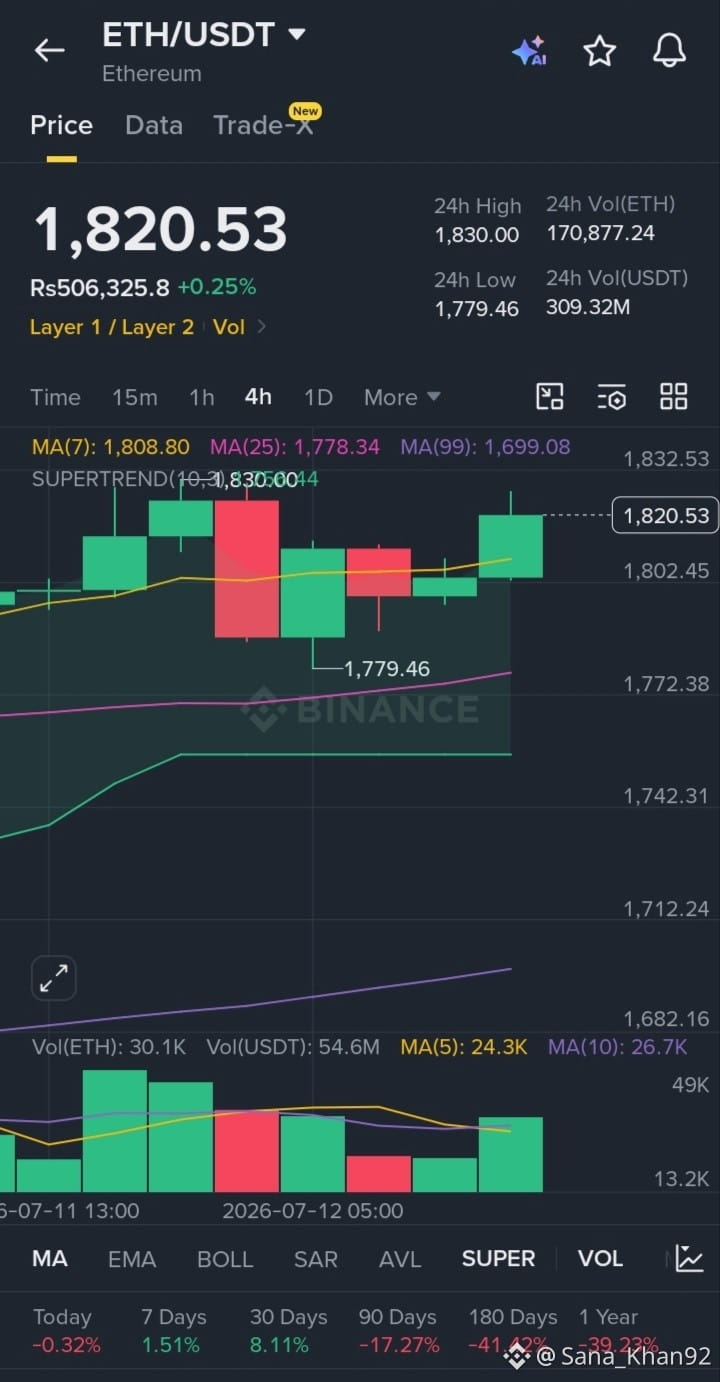Select the Time chart interval
The height and width of the screenshot is (1382, 720).
click(x=55, y=397)
